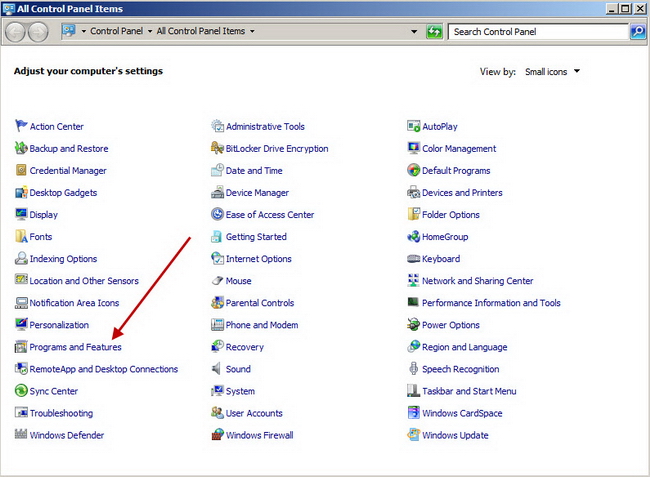Click the HomeGroup icon
Image resolution: width=650 pixels, height=477 pixels.
[414, 236]
